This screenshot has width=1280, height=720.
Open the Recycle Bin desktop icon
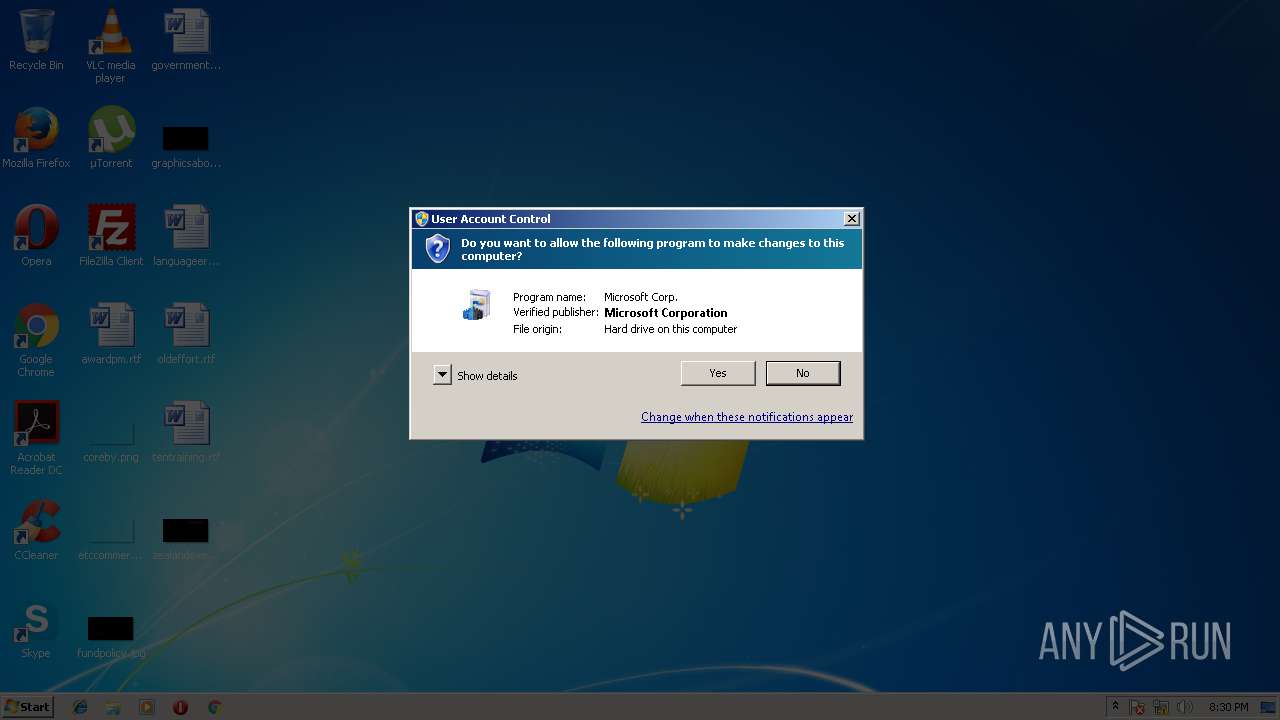pos(36,40)
